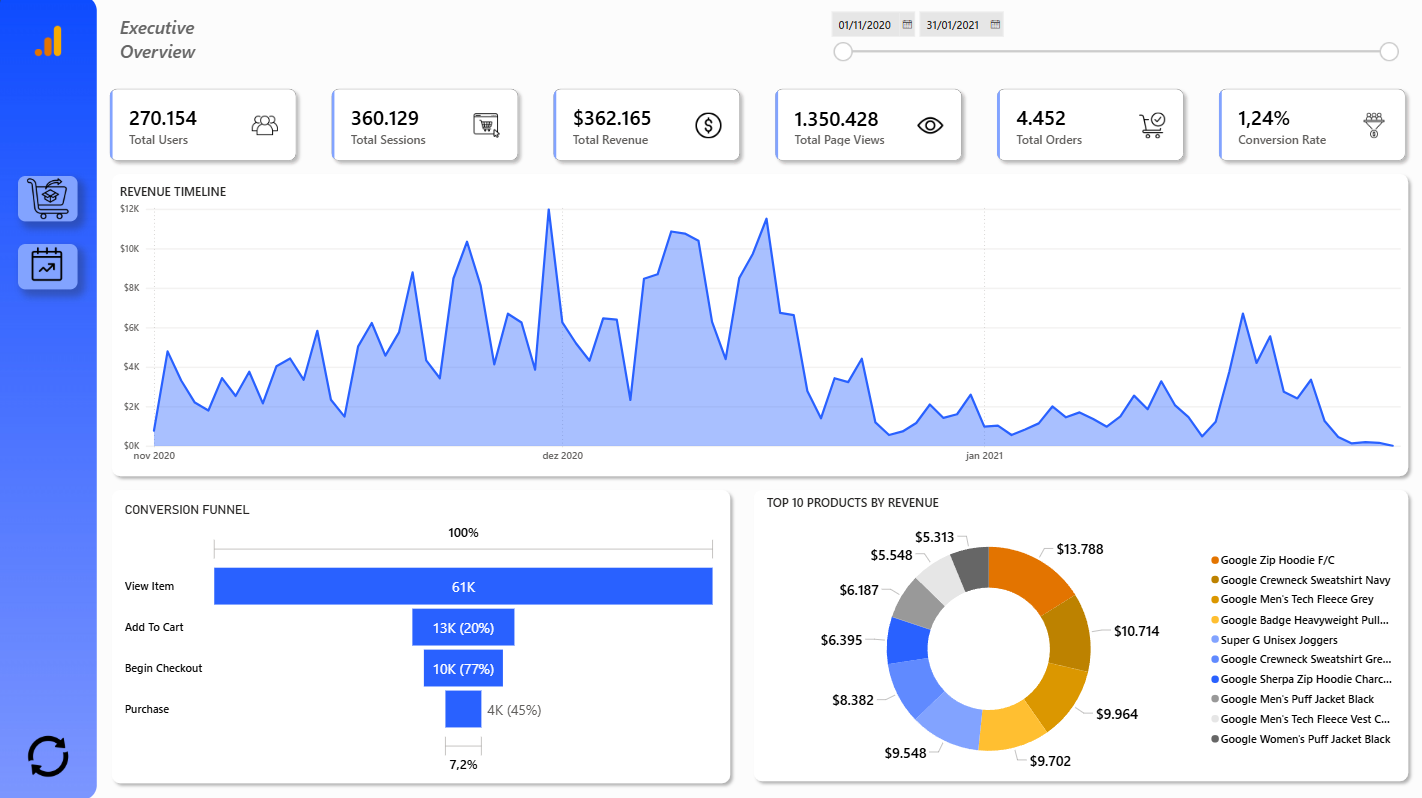
Task: Click the refresh arrows icon
Action: (48, 756)
